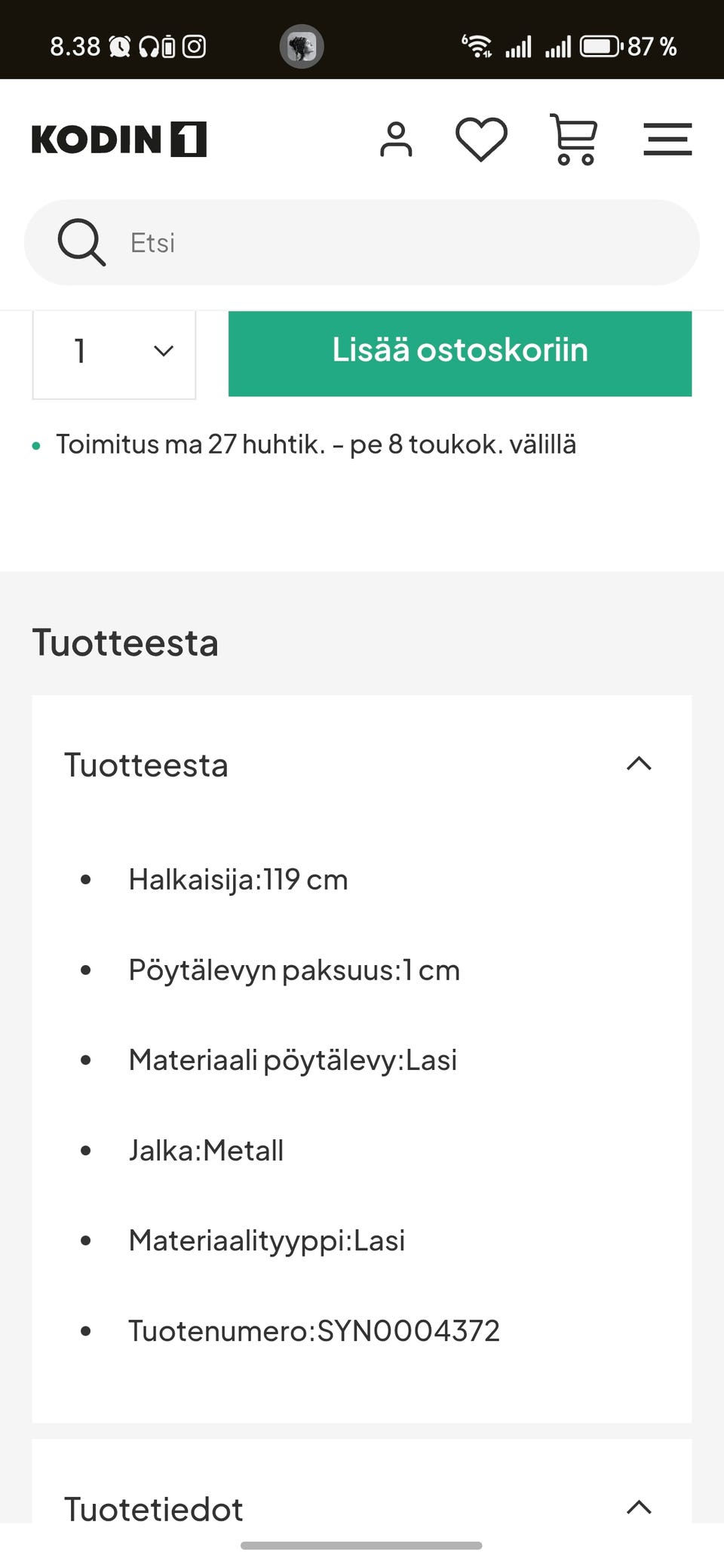Viewport: 724px width, 1568px height.
Task: Tap the alarm clock status icon
Action: tap(121, 46)
